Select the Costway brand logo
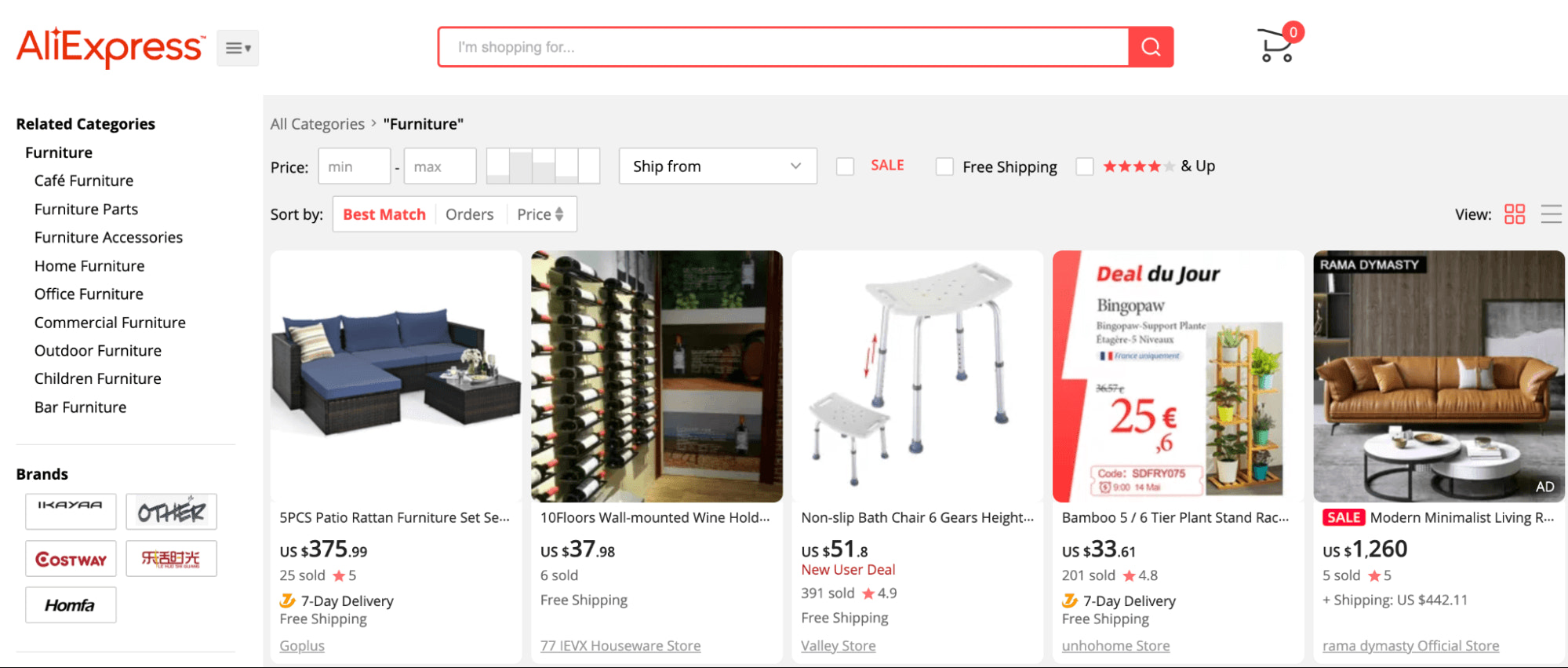The width and height of the screenshot is (1568, 668). 71,558
